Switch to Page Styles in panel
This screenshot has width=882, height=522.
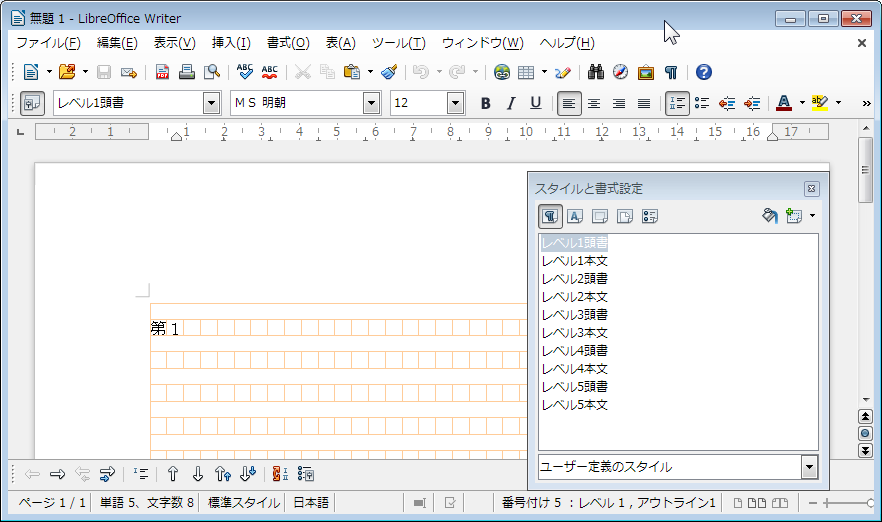(625, 216)
